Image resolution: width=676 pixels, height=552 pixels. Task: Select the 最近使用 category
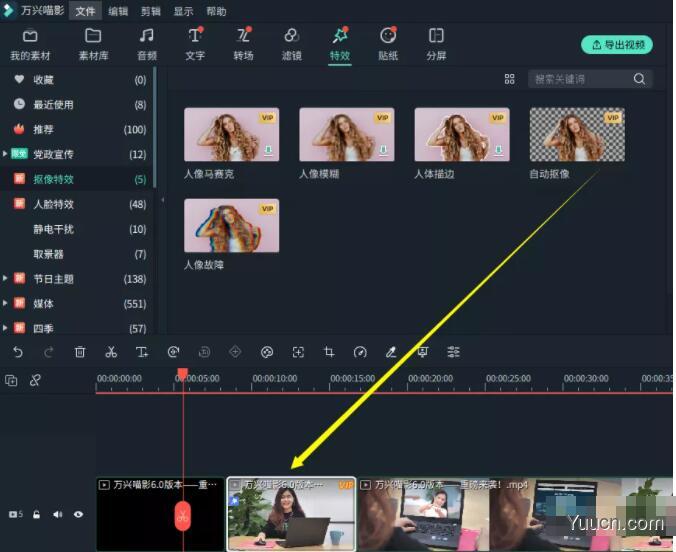point(76,104)
